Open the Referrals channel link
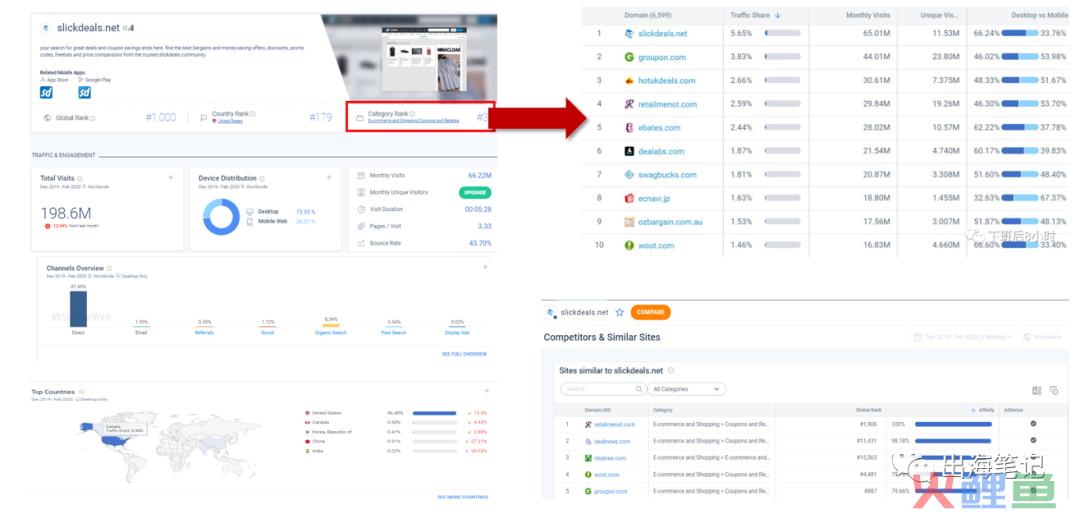Screen dimensions: 1080x514 click(205, 333)
